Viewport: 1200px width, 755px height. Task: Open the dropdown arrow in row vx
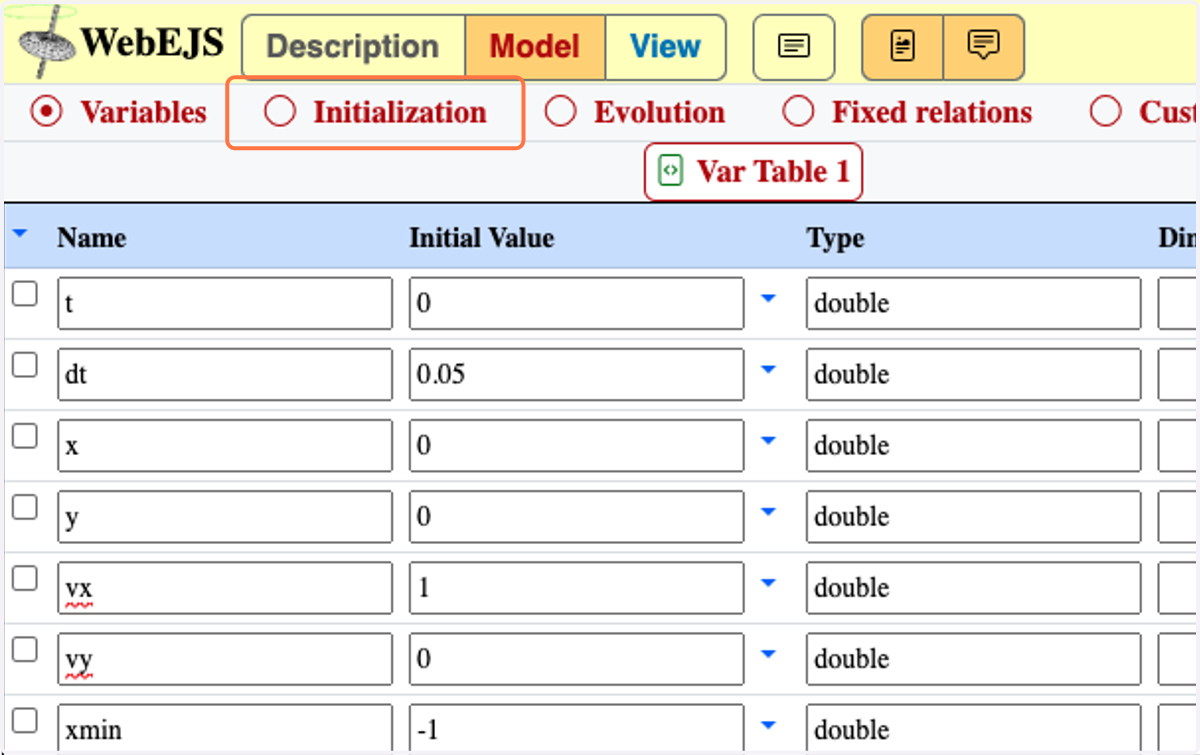click(768, 582)
